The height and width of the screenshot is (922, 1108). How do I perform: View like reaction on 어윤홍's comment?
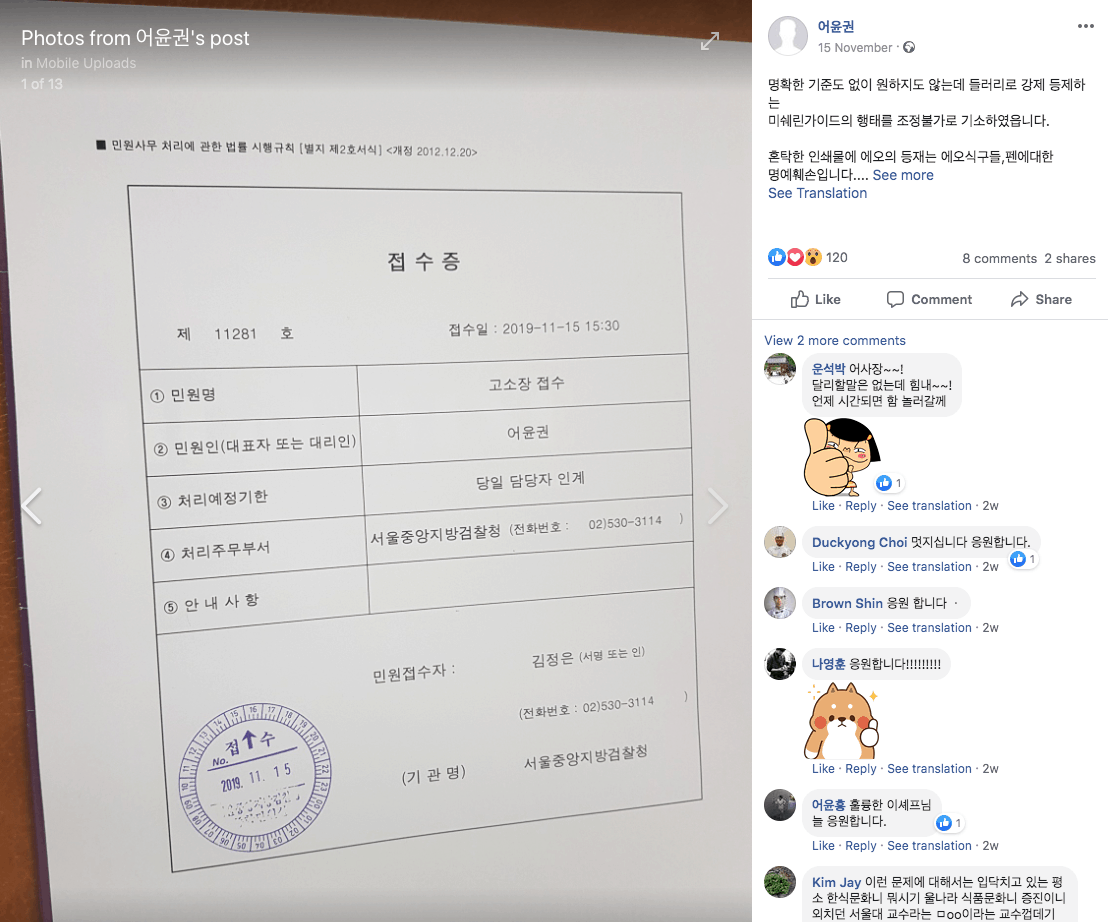949,823
